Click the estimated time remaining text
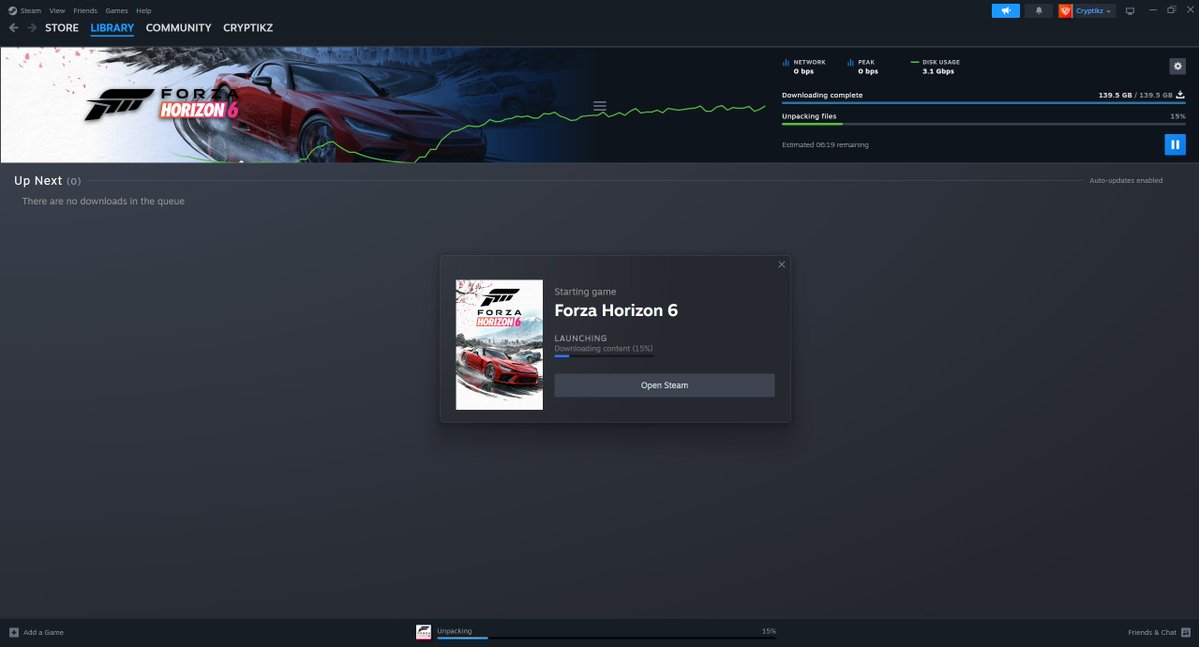 825,145
